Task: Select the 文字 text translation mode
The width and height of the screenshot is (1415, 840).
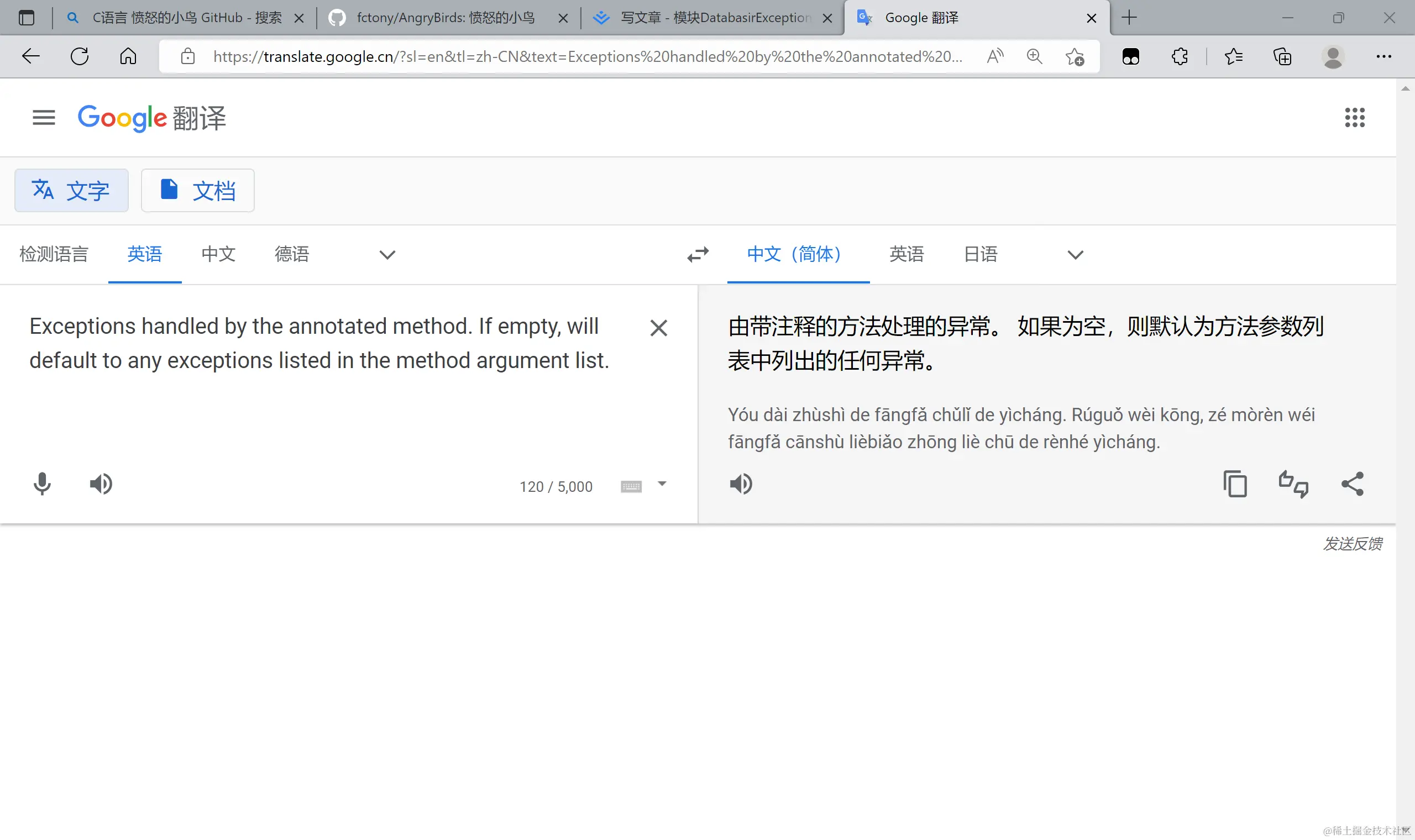Action: 71,191
